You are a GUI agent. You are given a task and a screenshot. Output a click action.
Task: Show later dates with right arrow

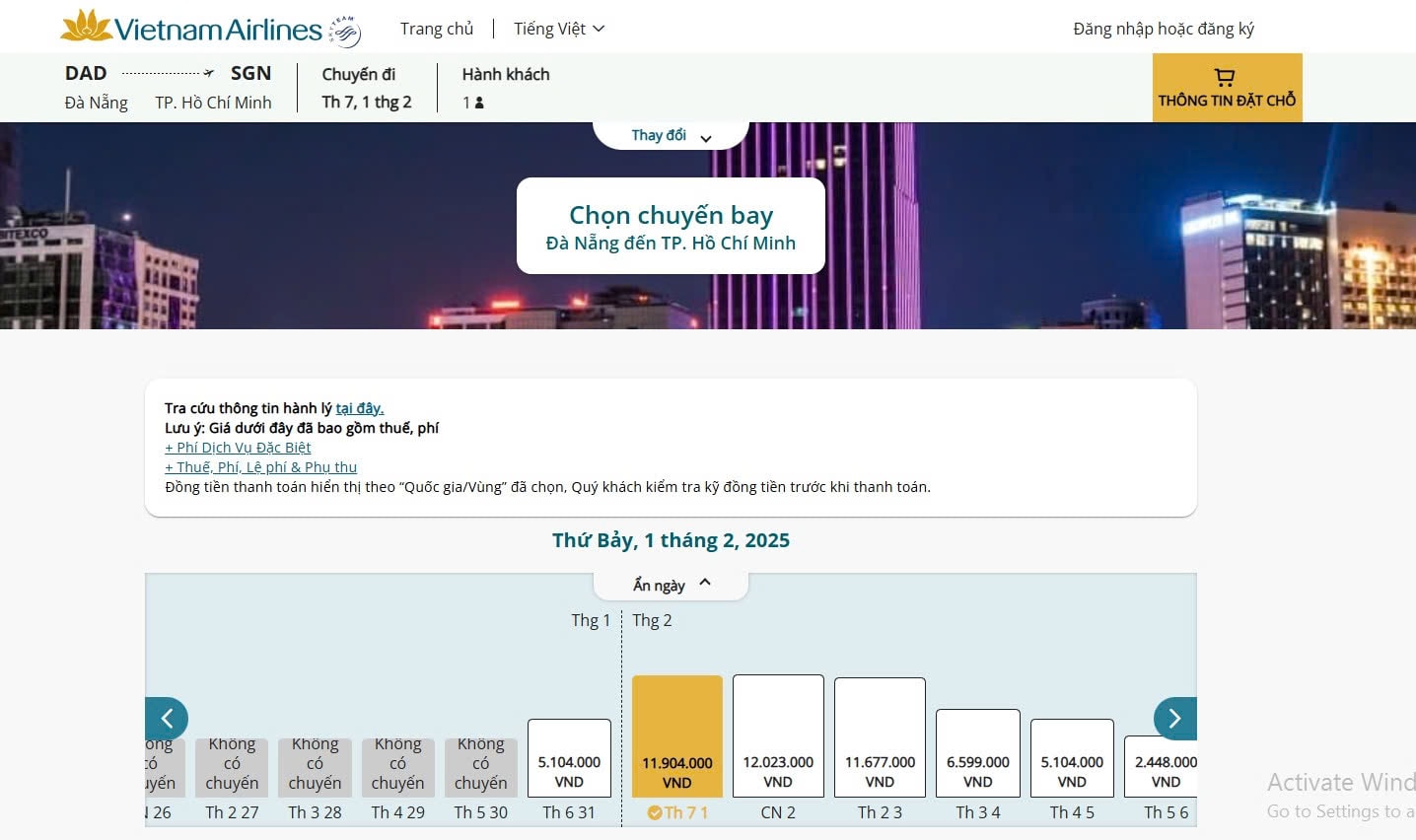coord(1174,719)
